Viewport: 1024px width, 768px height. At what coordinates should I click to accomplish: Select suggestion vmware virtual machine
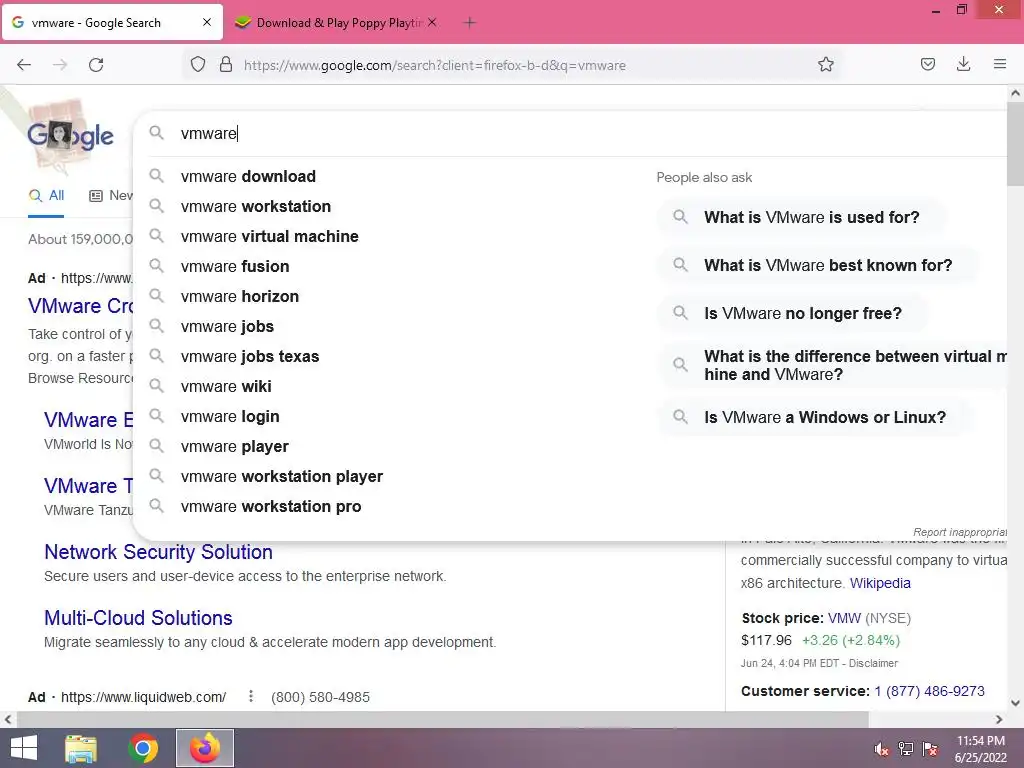(x=270, y=236)
